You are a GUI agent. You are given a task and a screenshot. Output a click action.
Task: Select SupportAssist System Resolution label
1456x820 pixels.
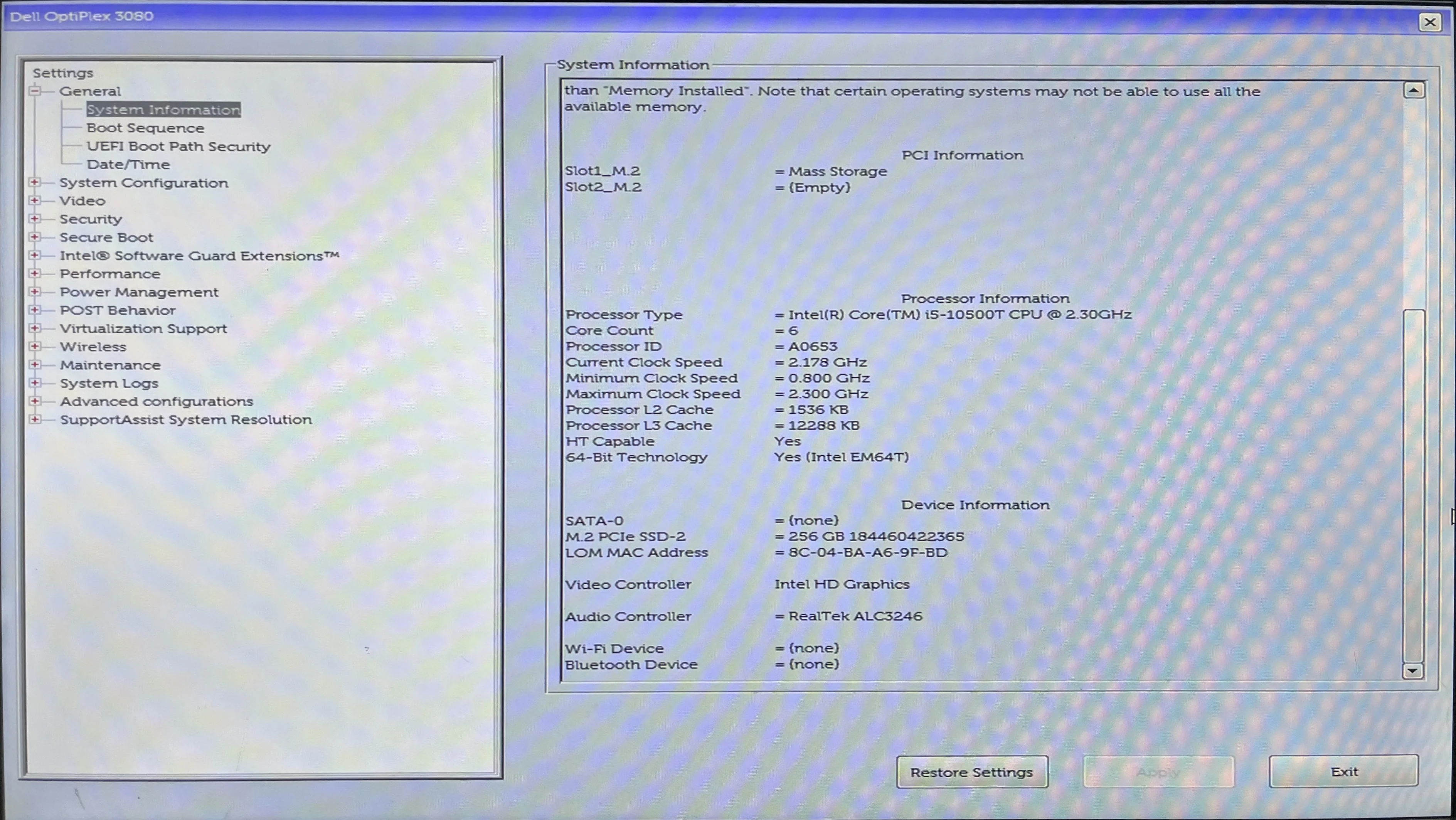pyautogui.click(x=187, y=419)
